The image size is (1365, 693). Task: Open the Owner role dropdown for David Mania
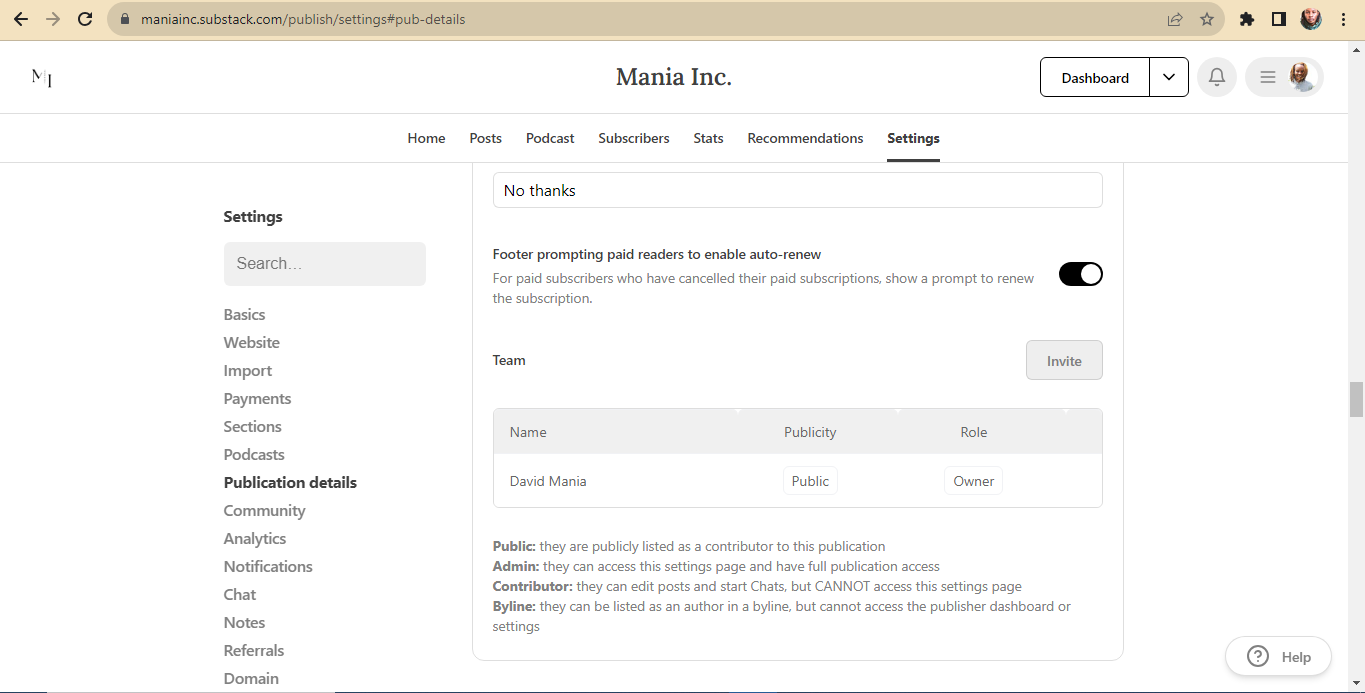pos(973,481)
